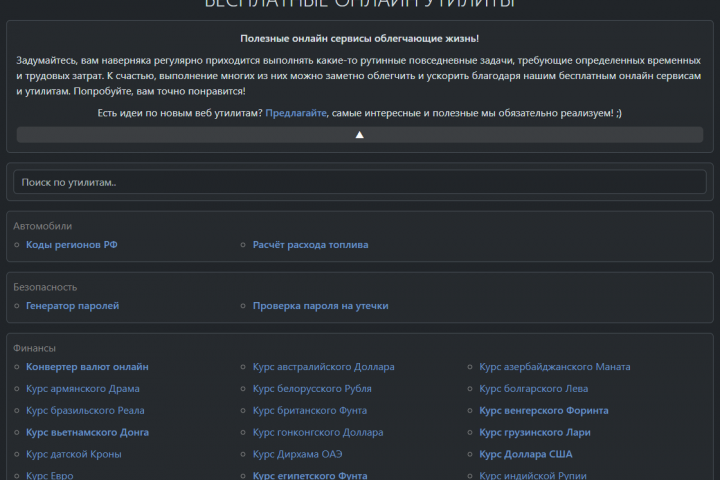The height and width of the screenshot is (480, 720).
Task: Open Курс белорусского Рубля link
Action: (312, 389)
